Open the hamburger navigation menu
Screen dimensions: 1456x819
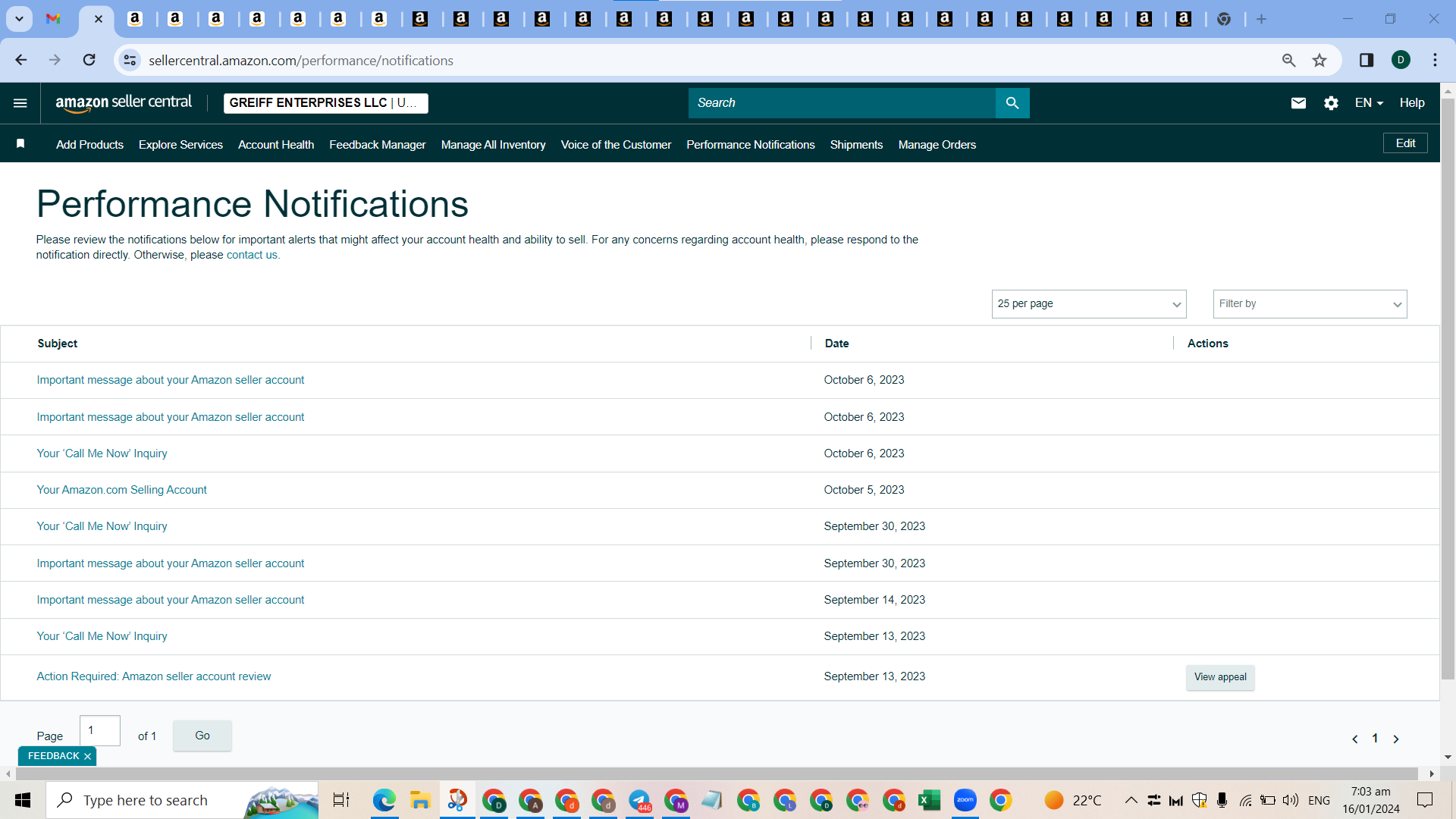click(x=20, y=103)
